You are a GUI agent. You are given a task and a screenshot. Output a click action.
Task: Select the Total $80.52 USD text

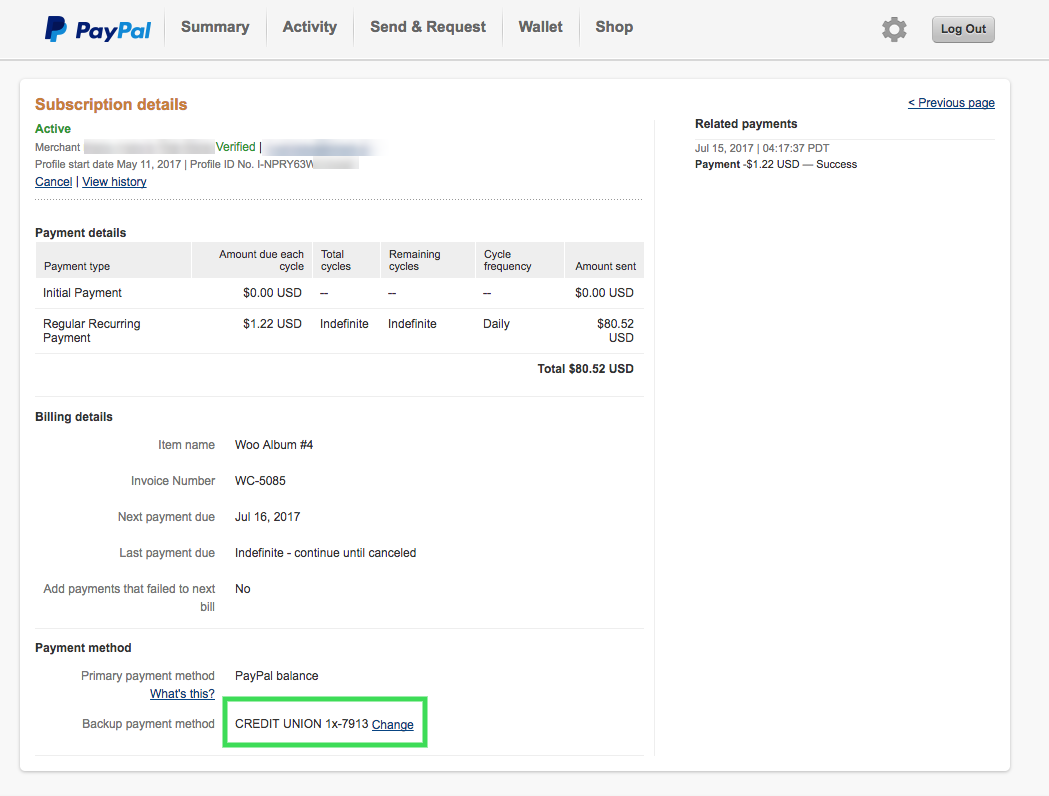point(585,369)
